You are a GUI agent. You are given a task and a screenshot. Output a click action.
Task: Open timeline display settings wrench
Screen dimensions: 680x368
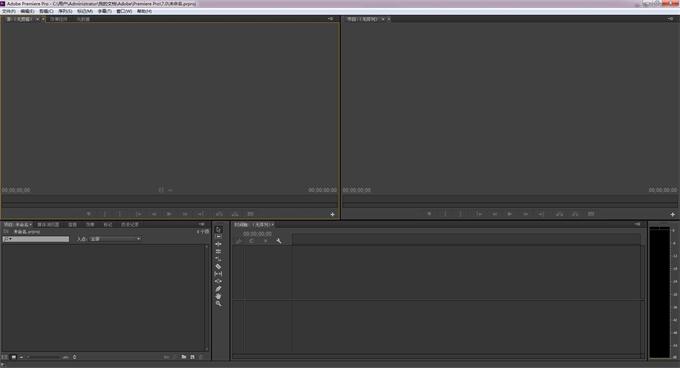279,241
